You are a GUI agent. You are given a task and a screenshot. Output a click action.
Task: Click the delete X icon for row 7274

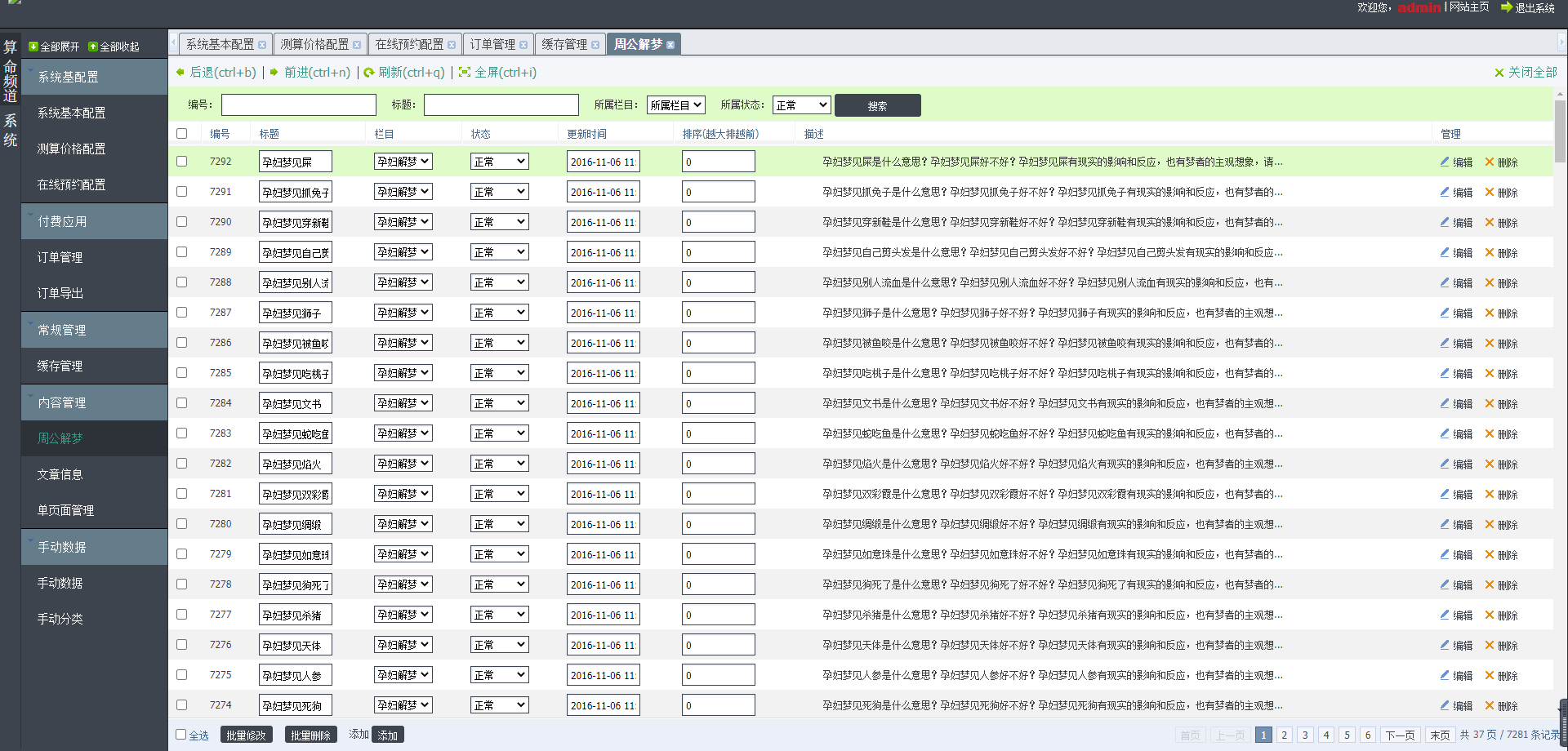coord(1490,705)
